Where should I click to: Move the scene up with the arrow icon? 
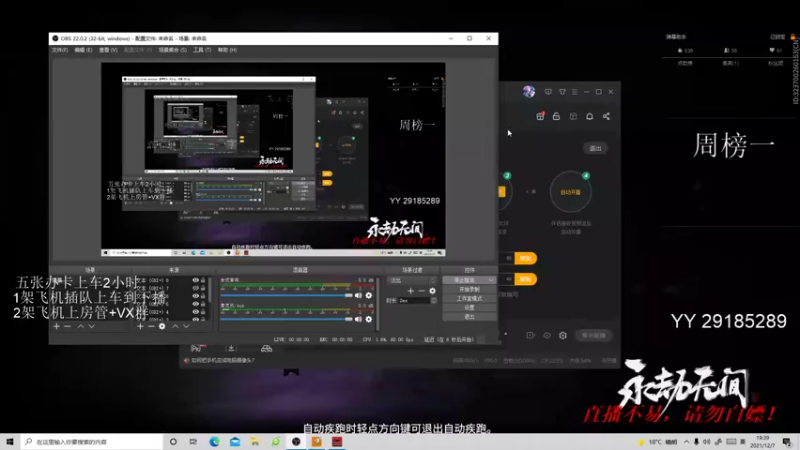[81, 326]
